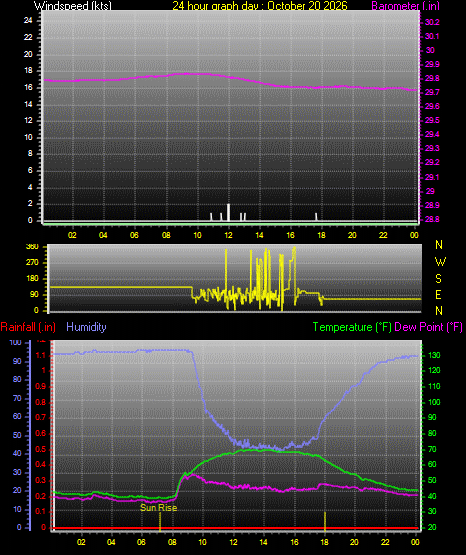This screenshot has height=555, width=466.
Task: Click hour 16 under the windspeed graph
Action: tap(290, 235)
